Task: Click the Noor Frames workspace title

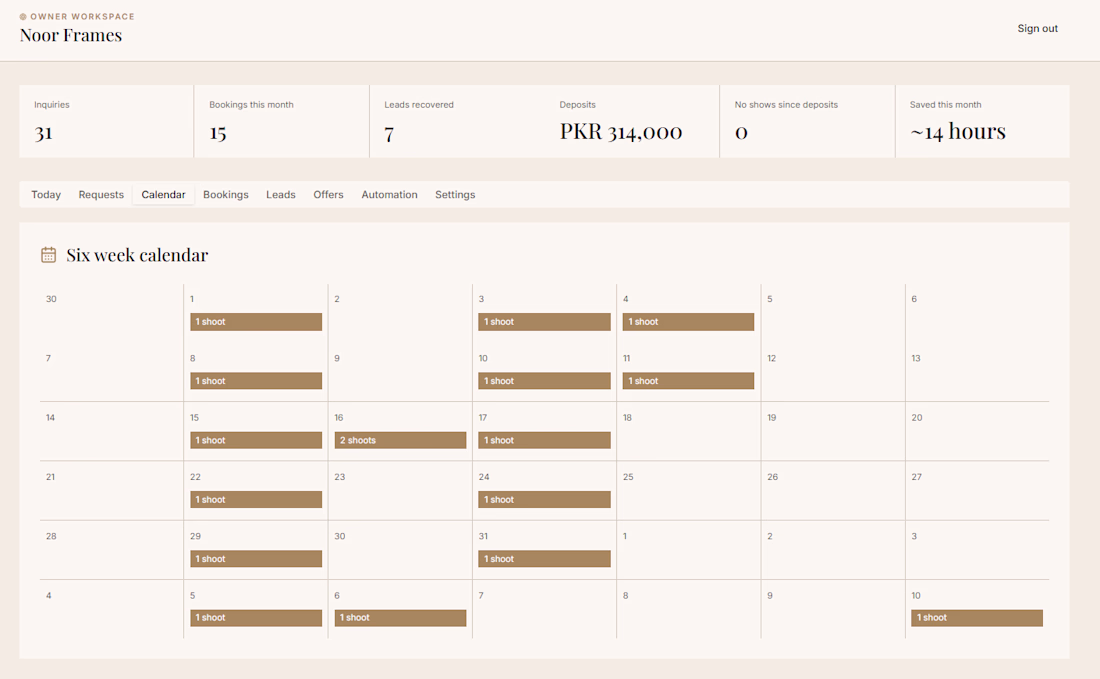Action: (x=71, y=35)
